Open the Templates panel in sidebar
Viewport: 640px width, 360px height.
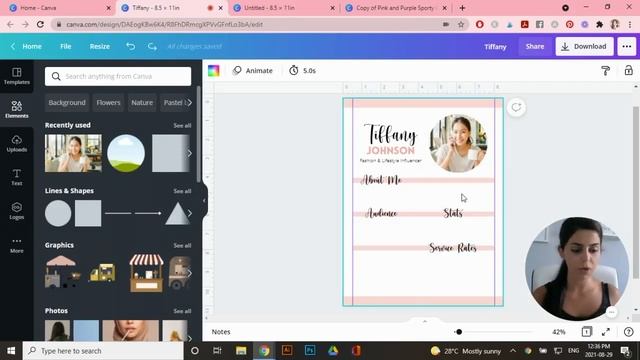pyautogui.click(x=17, y=76)
